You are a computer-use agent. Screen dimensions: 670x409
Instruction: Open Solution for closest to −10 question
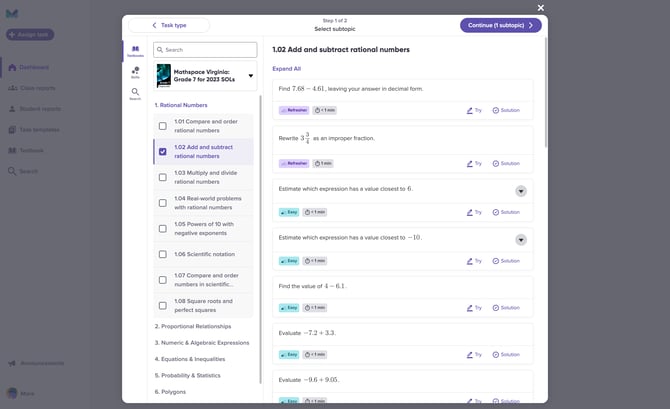click(506, 261)
